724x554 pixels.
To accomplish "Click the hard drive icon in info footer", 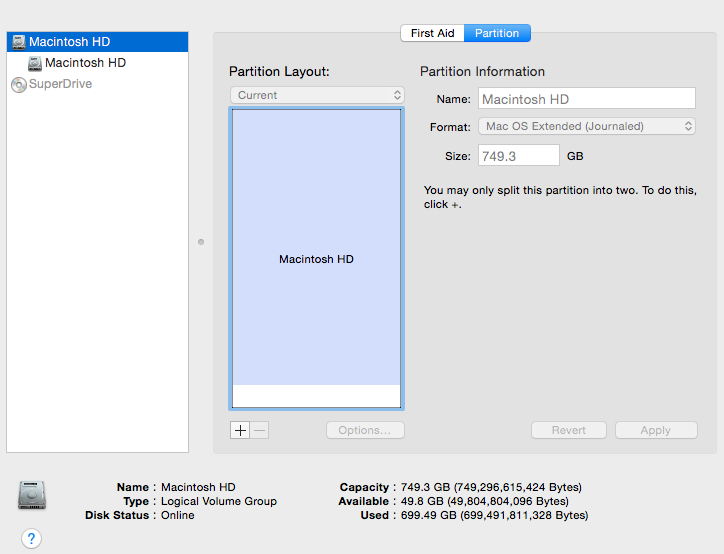I will (x=32, y=495).
